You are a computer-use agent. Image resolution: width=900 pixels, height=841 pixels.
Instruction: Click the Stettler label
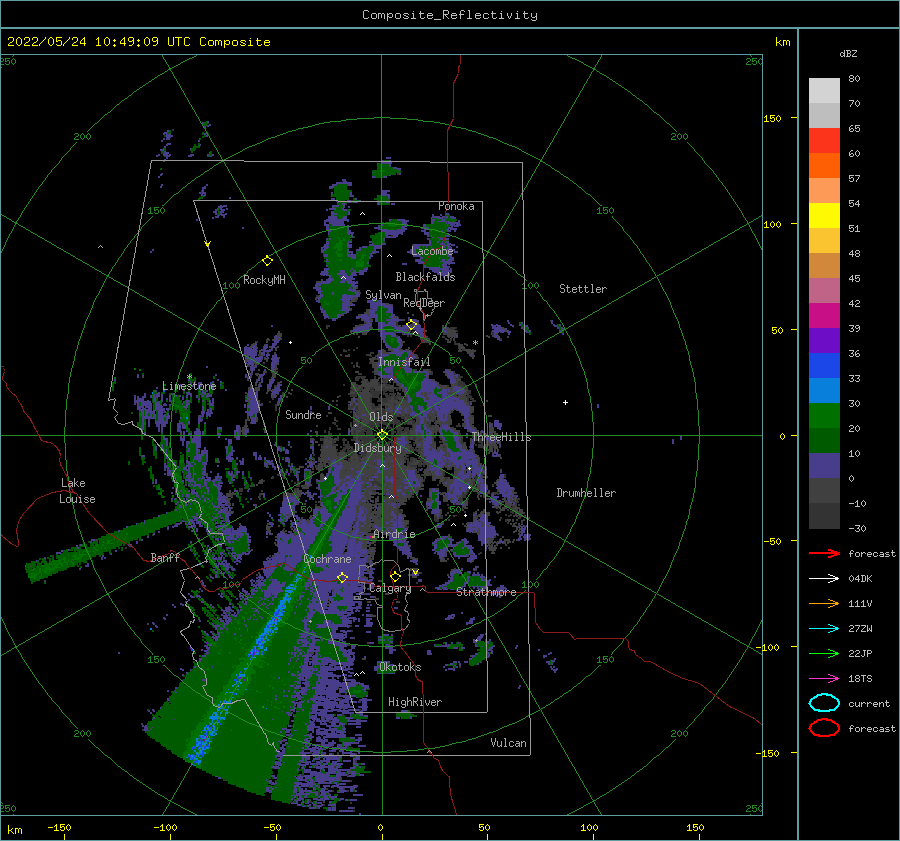click(583, 289)
